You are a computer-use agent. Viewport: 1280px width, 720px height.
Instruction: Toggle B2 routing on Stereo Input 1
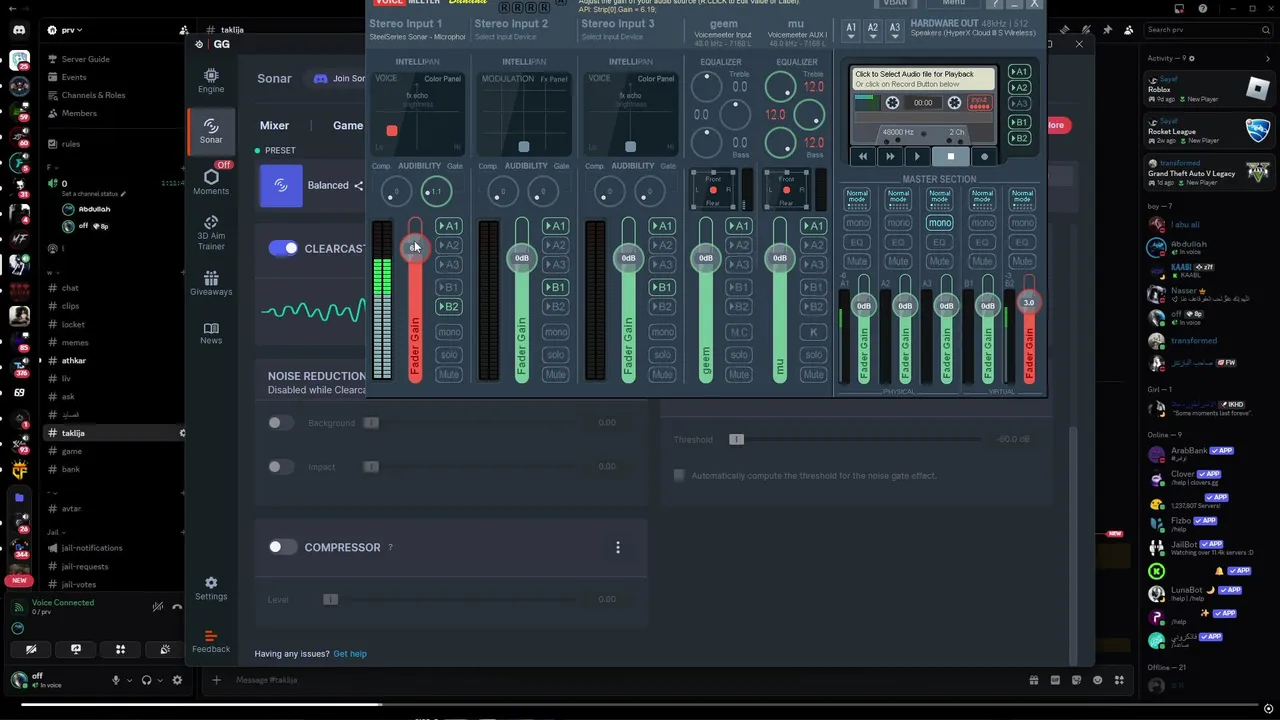[448, 307]
